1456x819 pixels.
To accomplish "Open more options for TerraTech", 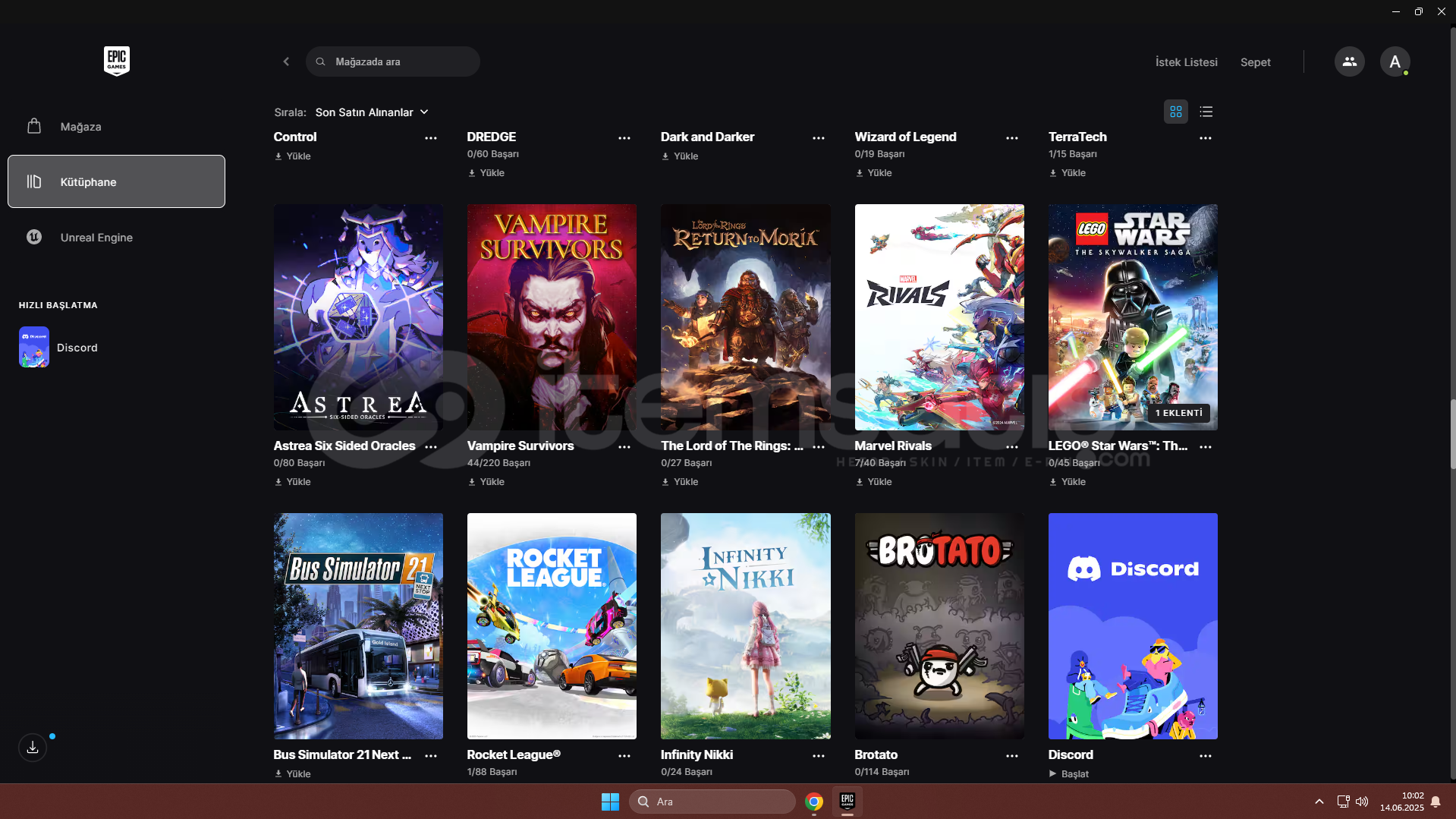I will [x=1206, y=138].
